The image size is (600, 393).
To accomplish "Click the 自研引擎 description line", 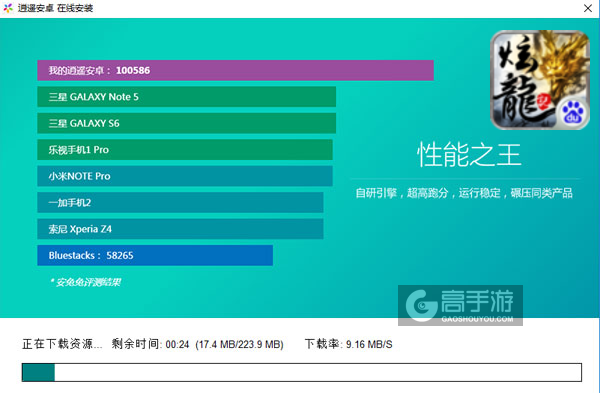I will click(464, 193).
